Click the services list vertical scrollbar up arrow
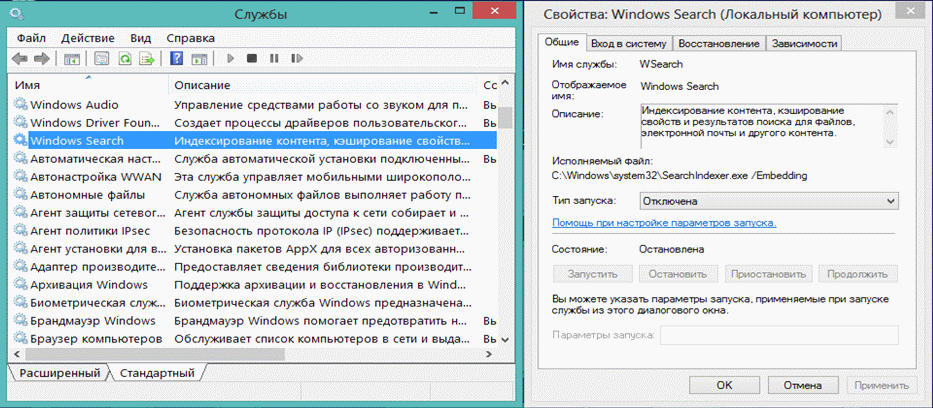The width and height of the screenshot is (933, 408). tap(505, 84)
